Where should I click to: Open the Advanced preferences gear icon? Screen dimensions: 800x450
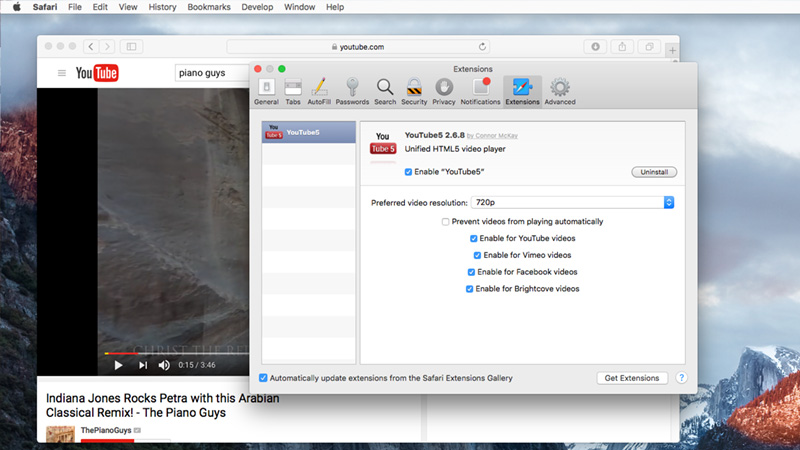click(x=560, y=91)
